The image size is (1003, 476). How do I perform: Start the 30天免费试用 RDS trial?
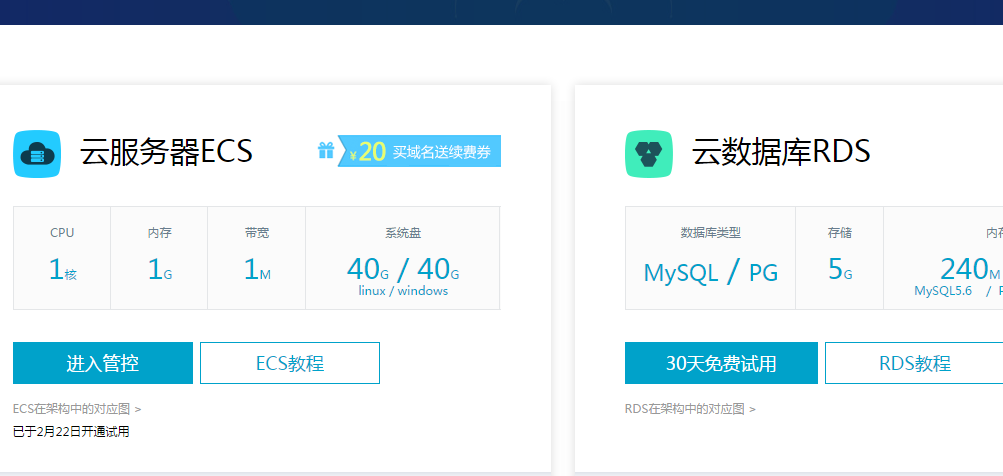[721, 363]
